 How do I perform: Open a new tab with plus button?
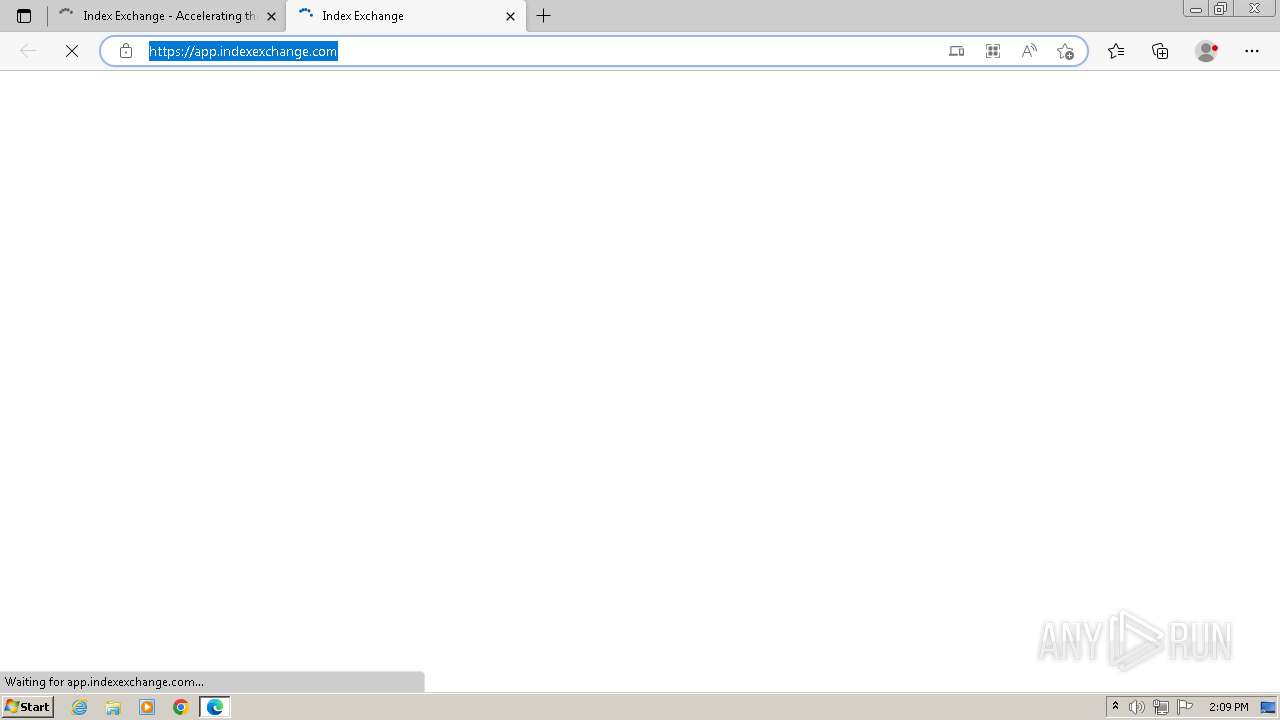544,16
